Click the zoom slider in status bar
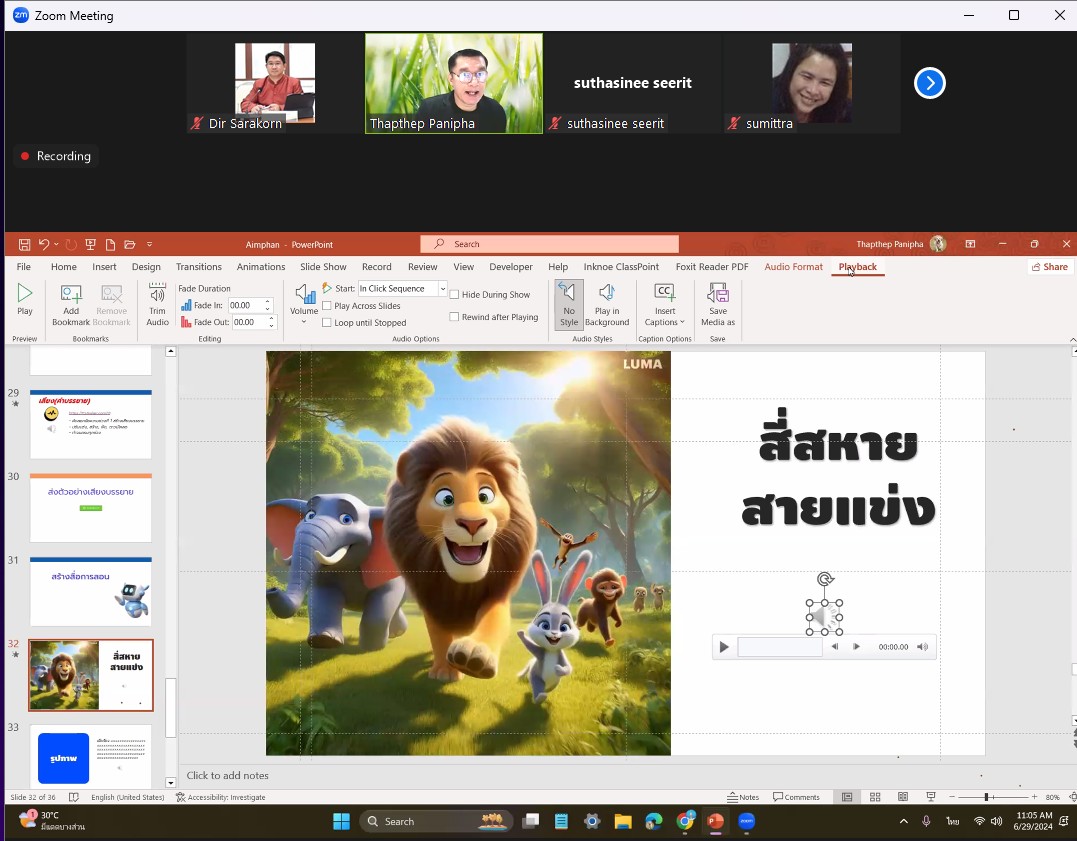 point(993,797)
